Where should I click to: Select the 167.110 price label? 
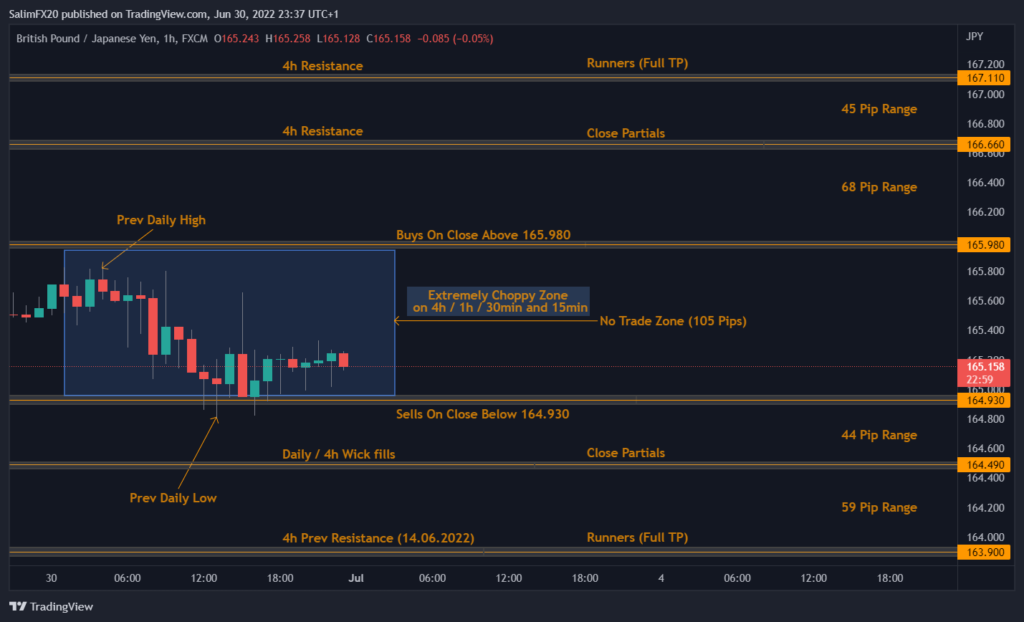click(984, 78)
